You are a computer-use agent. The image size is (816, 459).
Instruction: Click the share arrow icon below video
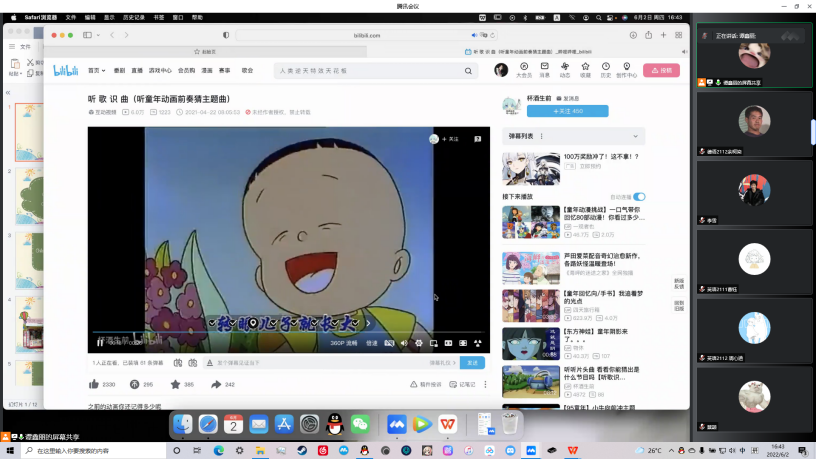point(215,384)
